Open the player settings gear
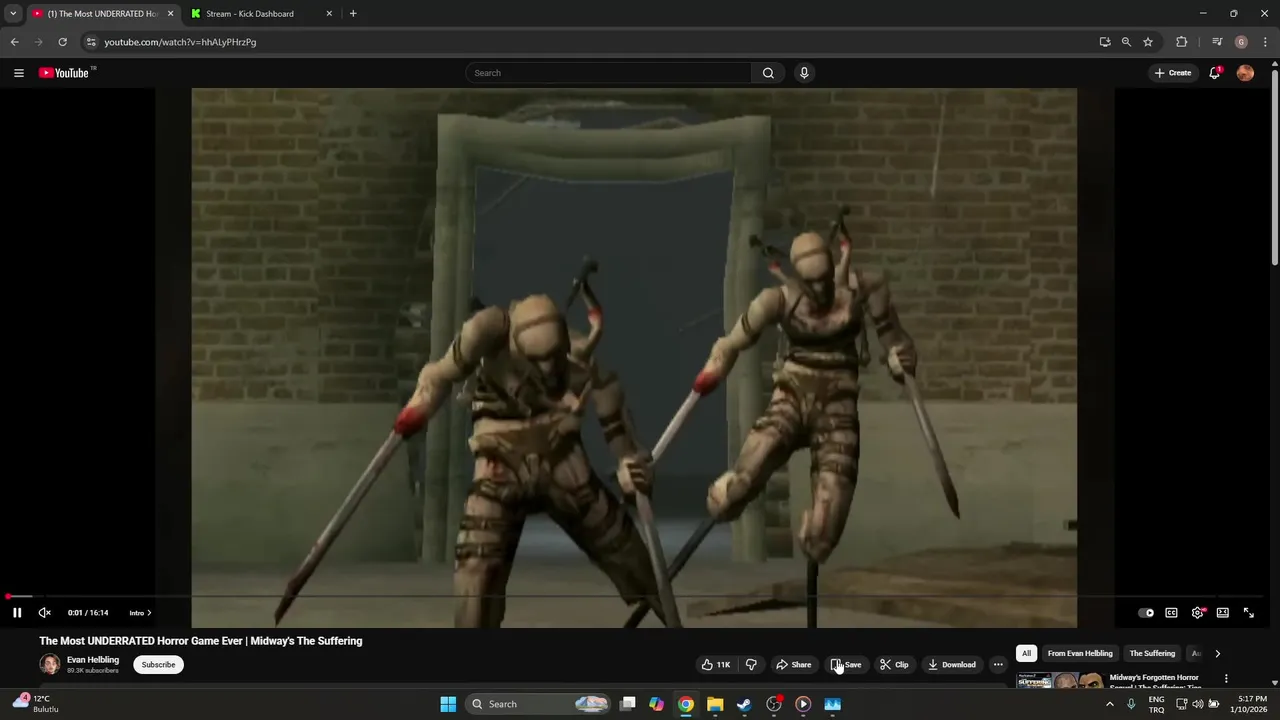 (x=1197, y=613)
